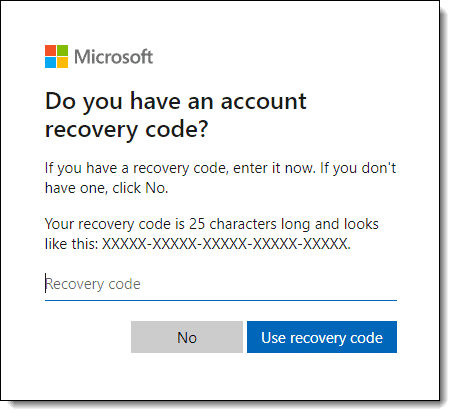Click the 'If you have a recovery code' sentence
This screenshot has width=455, height=416.
(180, 168)
